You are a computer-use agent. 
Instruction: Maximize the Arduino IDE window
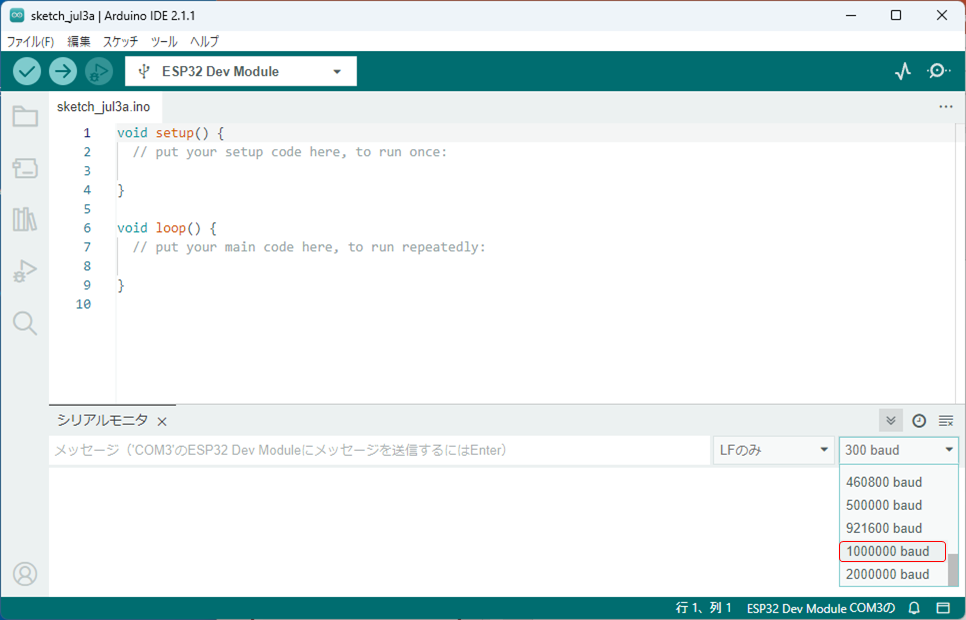pyautogui.click(x=896, y=15)
